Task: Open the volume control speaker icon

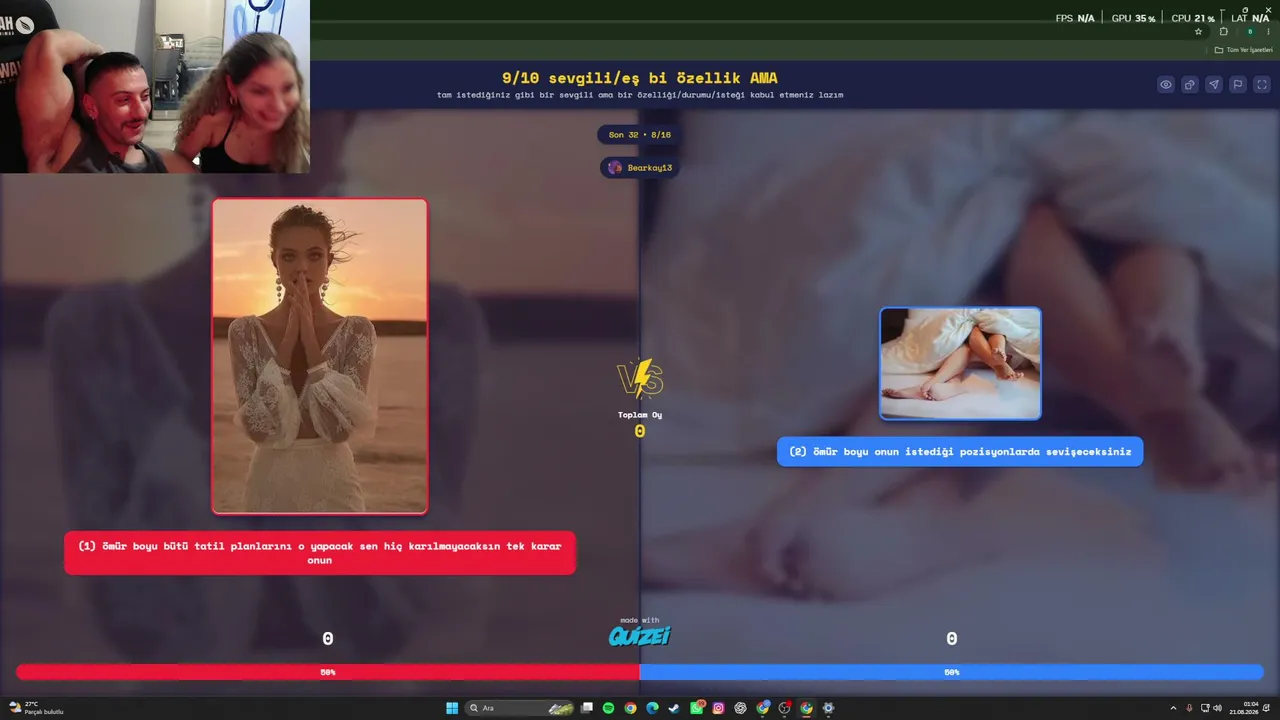Action: pyautogui.click(x=1217, y=708)
